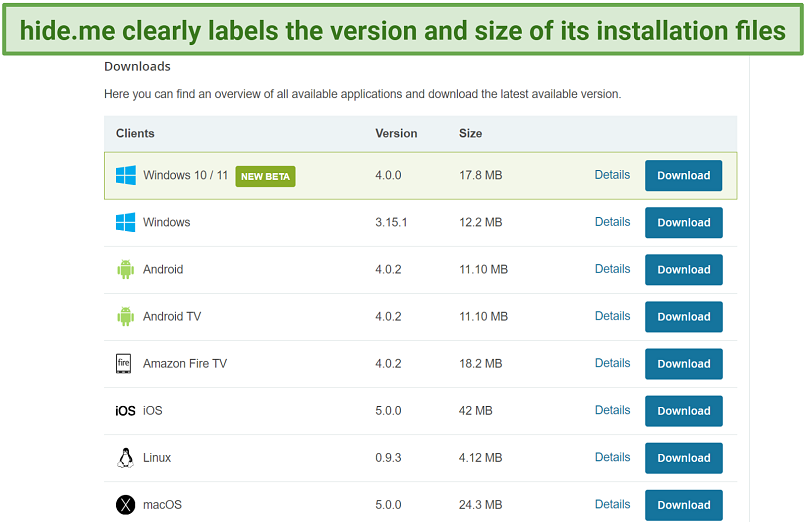Click the Linux penguin icon
The height and width of the screenshot is (522, 806).
pyautogui.click(x=125, y=458)
